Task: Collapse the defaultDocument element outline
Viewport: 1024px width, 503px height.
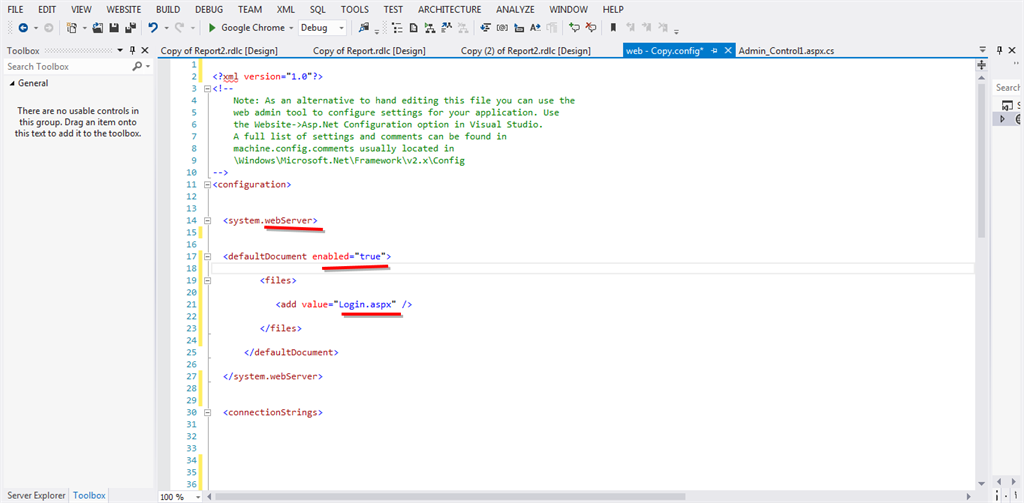Action: [x=207, y=256]
